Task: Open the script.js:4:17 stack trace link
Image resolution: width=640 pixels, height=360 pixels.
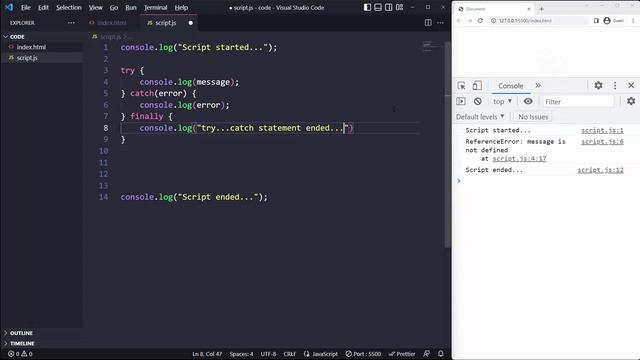Action: click(x=519, y=158)
